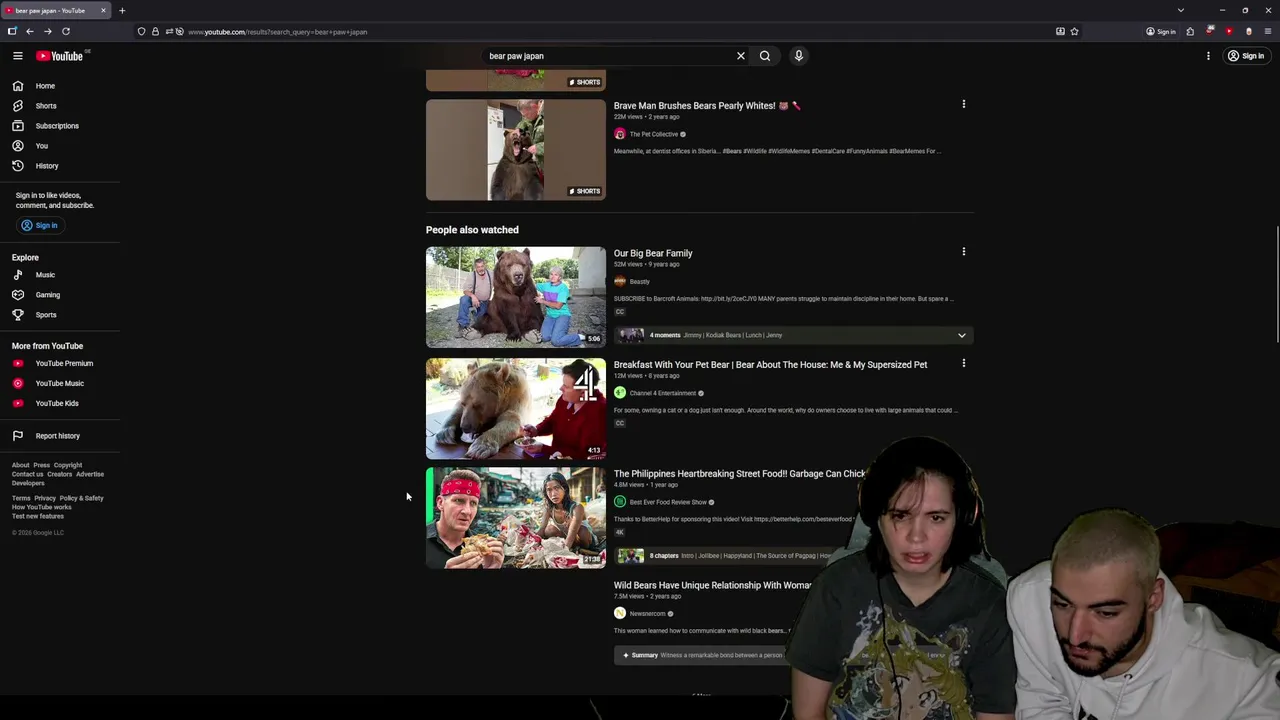Open a new browser tab
1280x720 pixels.
click(x=122, y=10)
